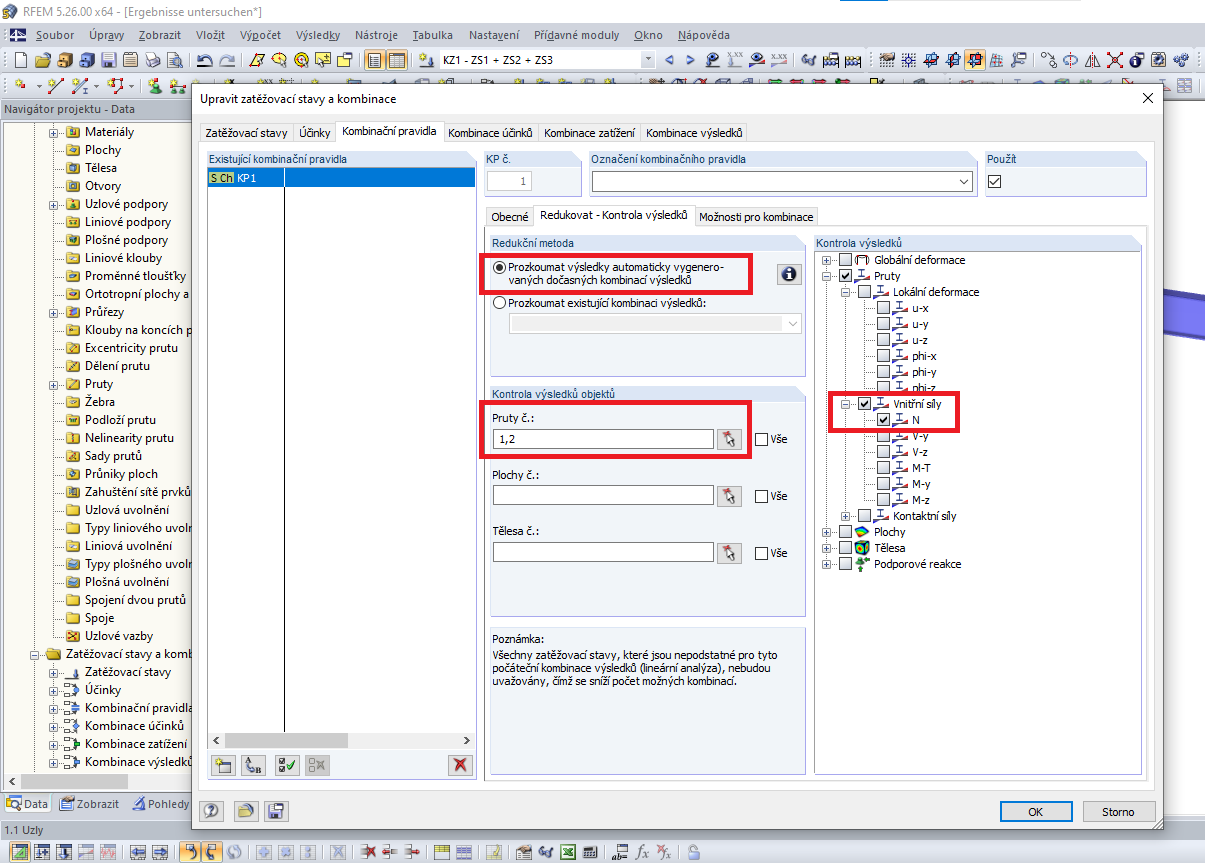Pick members graphically next to Pruty č.
Viewport: 1205px width, 863px height.
pos(729,439)
